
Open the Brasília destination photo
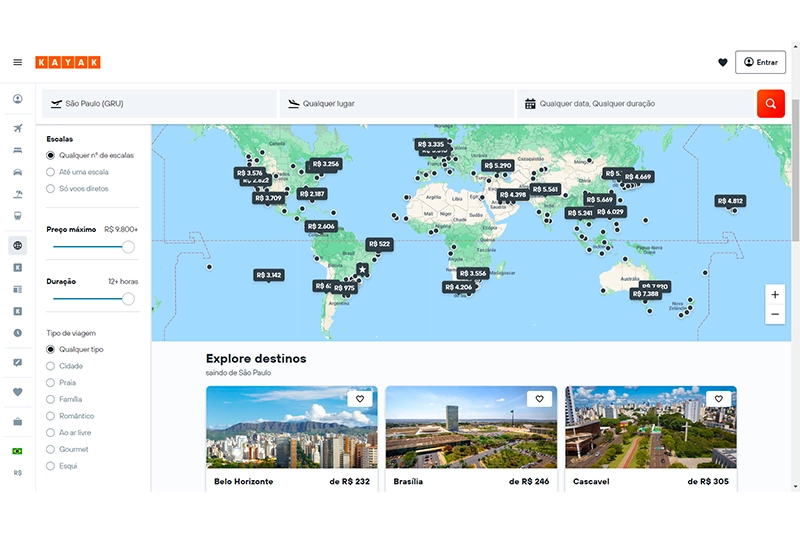coord(471,427)
